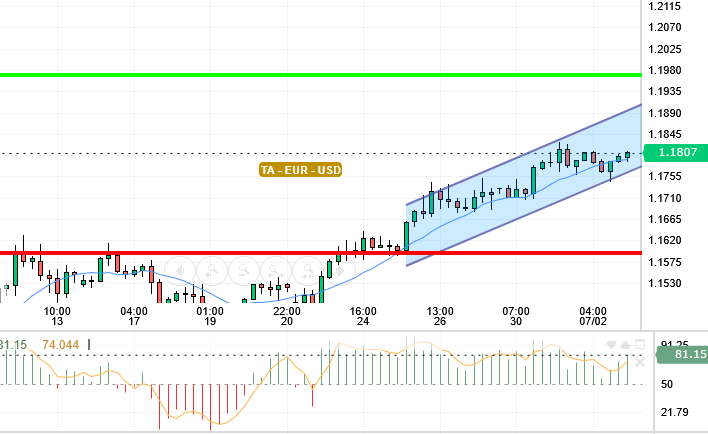Screen dimensions: 708x434
Task: Click the 1.1890 price axis label
Action: (664, 113)
